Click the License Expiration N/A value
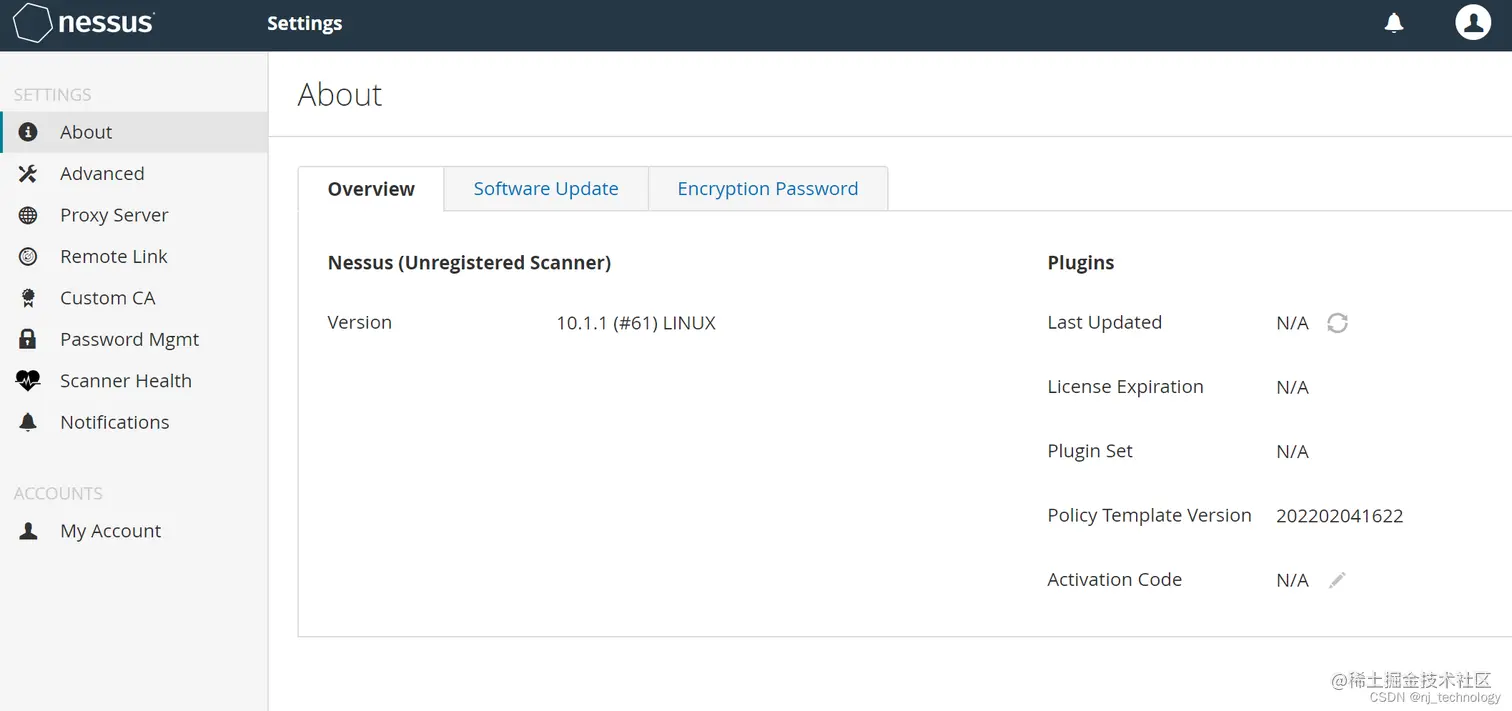 pyautogui.click(x=1292, y=387)
